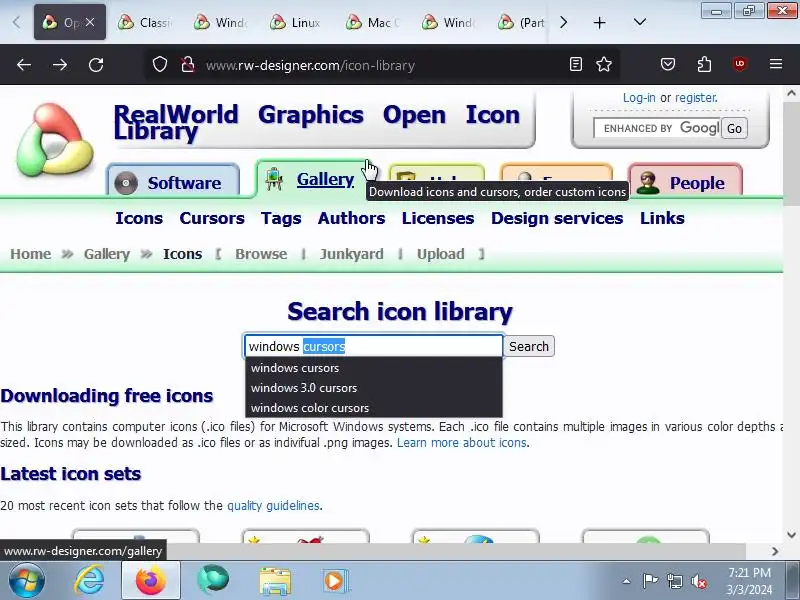The height and width of the screenshot is (600, 800).
Task: Click the Action Center flag tray icon
Action: point(650,581)
